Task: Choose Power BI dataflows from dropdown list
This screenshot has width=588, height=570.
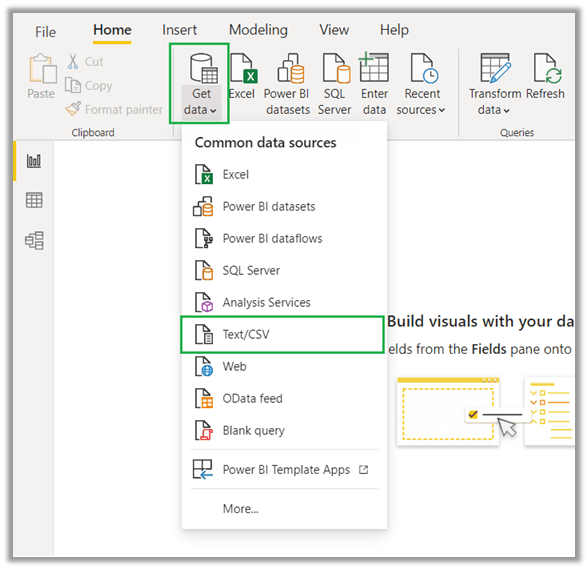Action: point(284,238)
